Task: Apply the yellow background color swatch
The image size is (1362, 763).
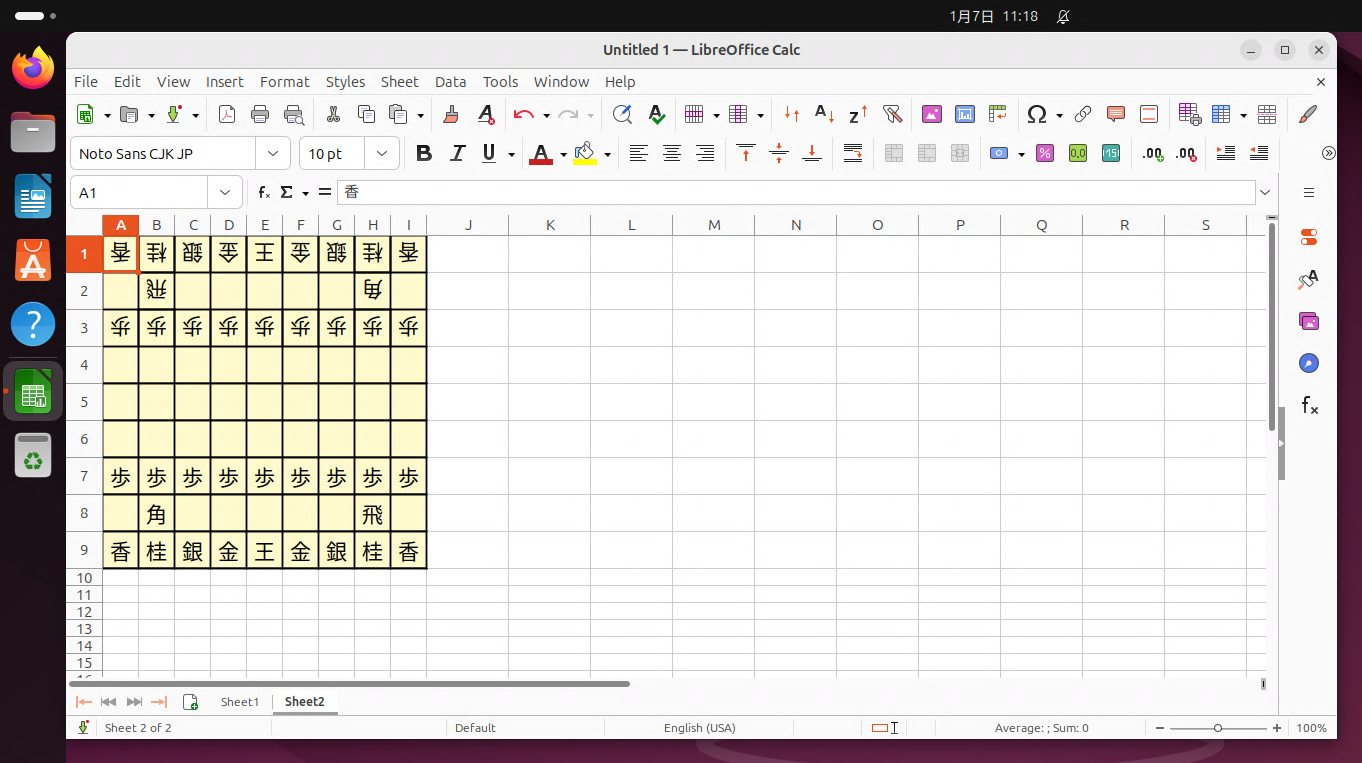Action: click(x=586, y=153)
